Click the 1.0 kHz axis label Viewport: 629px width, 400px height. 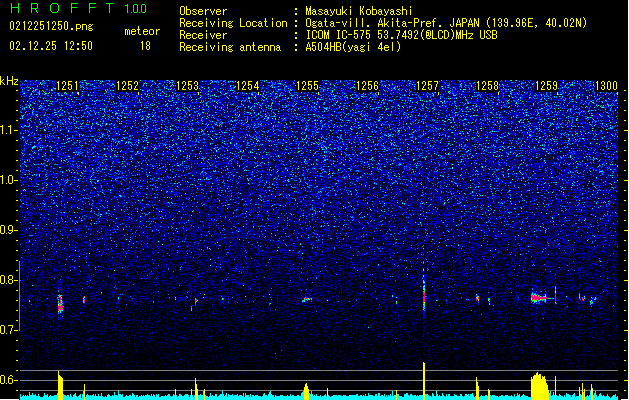[8, 180]
